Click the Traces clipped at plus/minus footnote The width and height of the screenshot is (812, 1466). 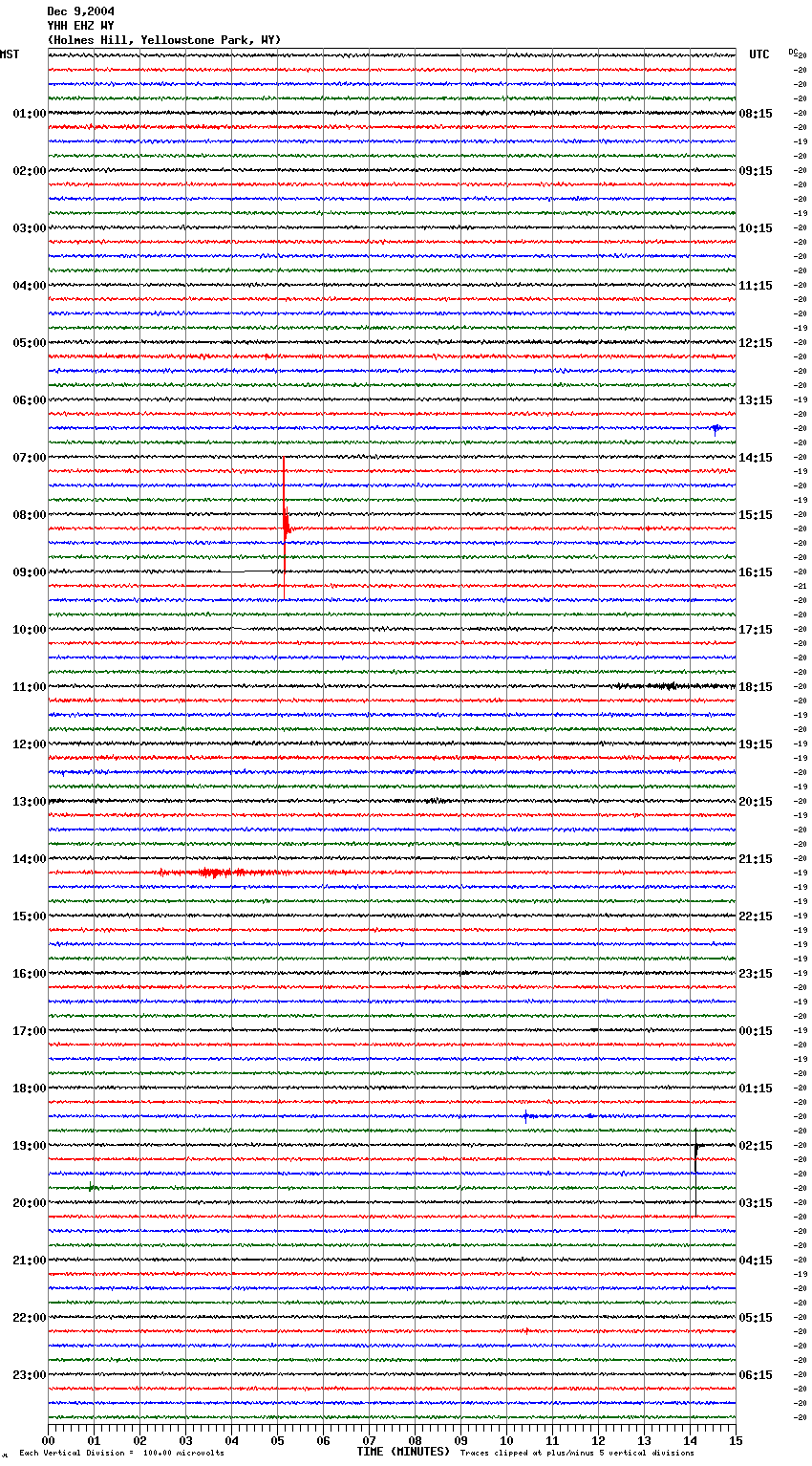click(577, 1453)
